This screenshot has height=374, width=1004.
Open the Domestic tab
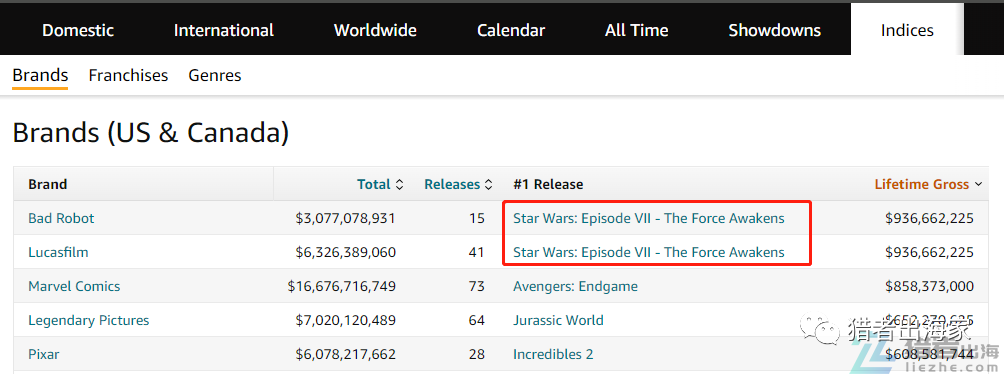point(78,30)
